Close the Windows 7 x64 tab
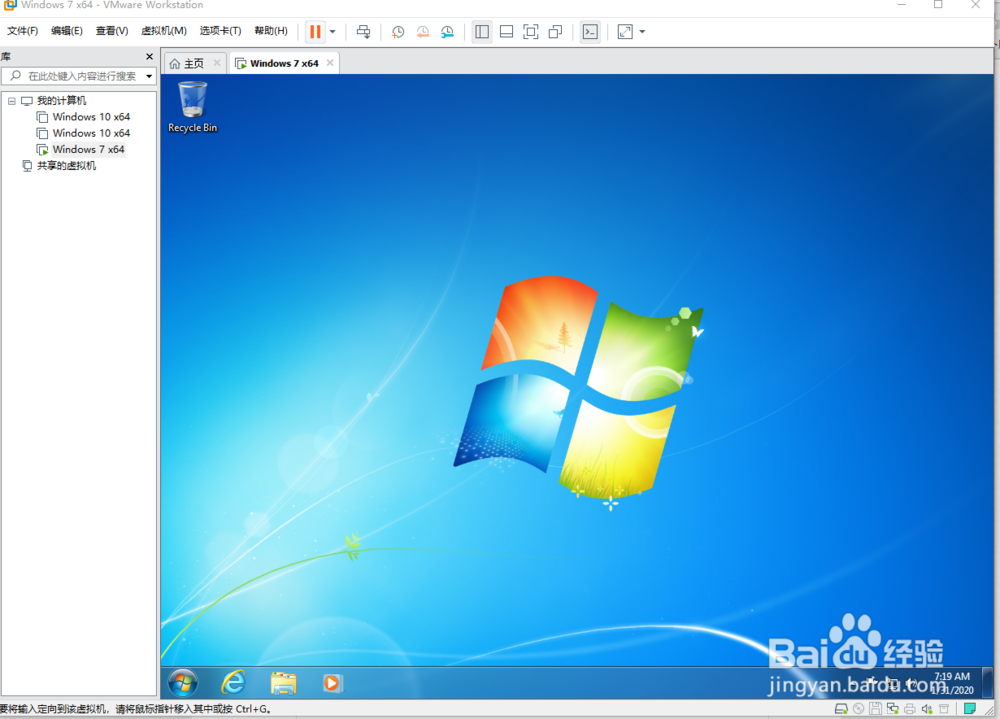The height and width of the screenshot is (719, 1000). [330, 63]
